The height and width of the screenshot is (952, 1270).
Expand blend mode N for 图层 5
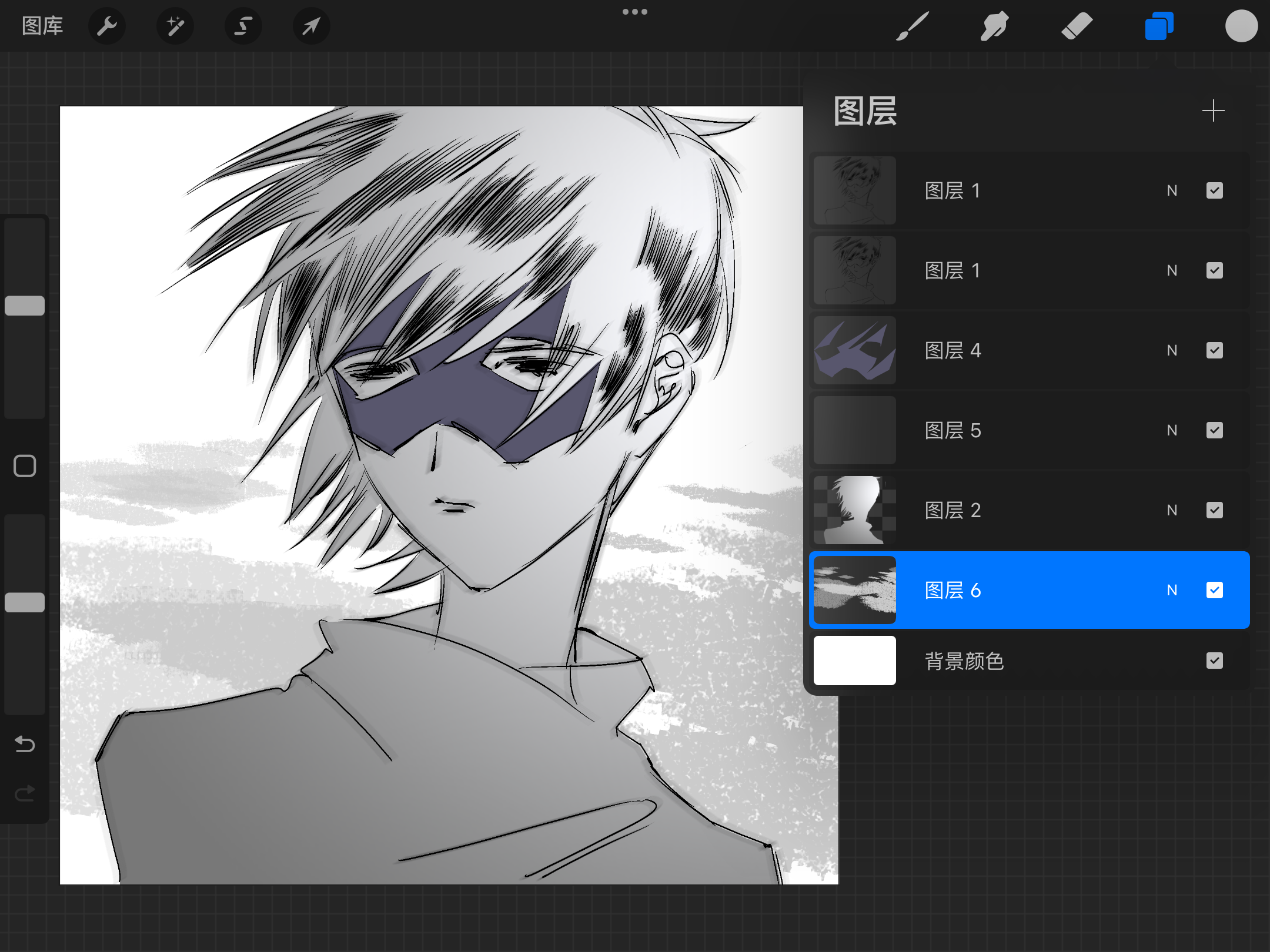pos(1172,430)
